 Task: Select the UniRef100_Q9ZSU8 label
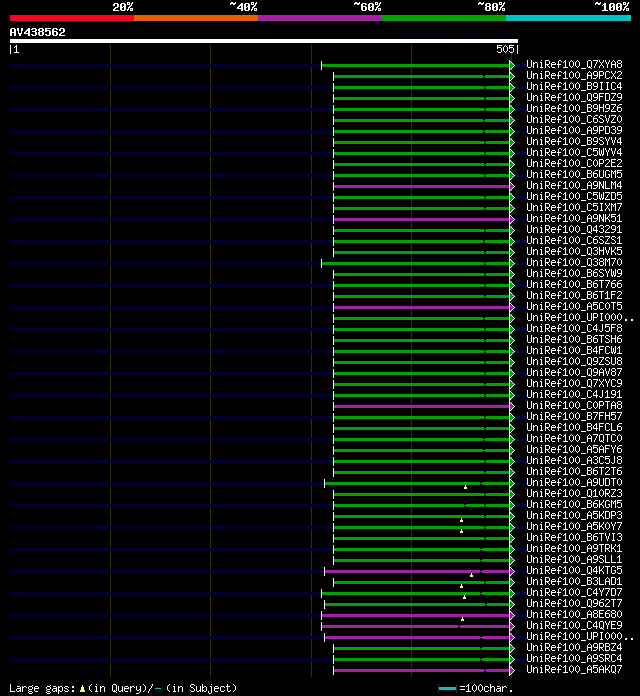(x=574, y=361)
